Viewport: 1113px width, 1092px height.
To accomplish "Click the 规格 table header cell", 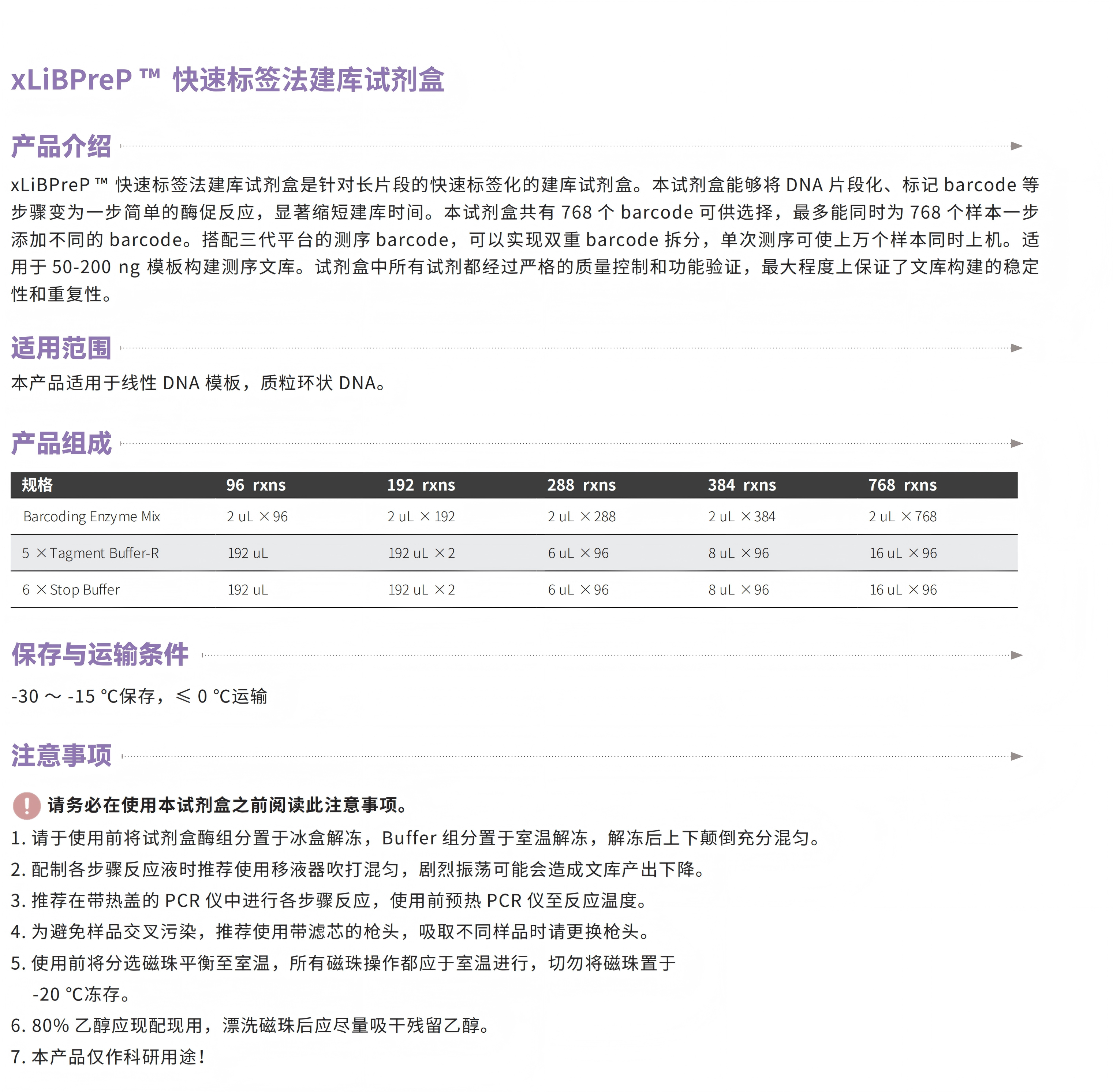I will click(x=37, y=485).
